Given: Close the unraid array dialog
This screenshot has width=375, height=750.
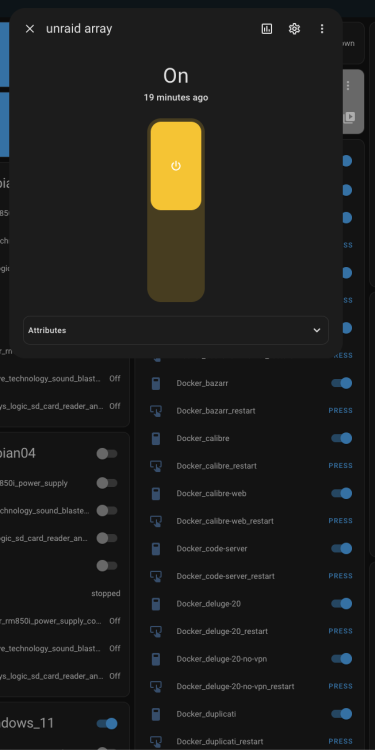Looking at the screenshot, I should pos(30,29).
